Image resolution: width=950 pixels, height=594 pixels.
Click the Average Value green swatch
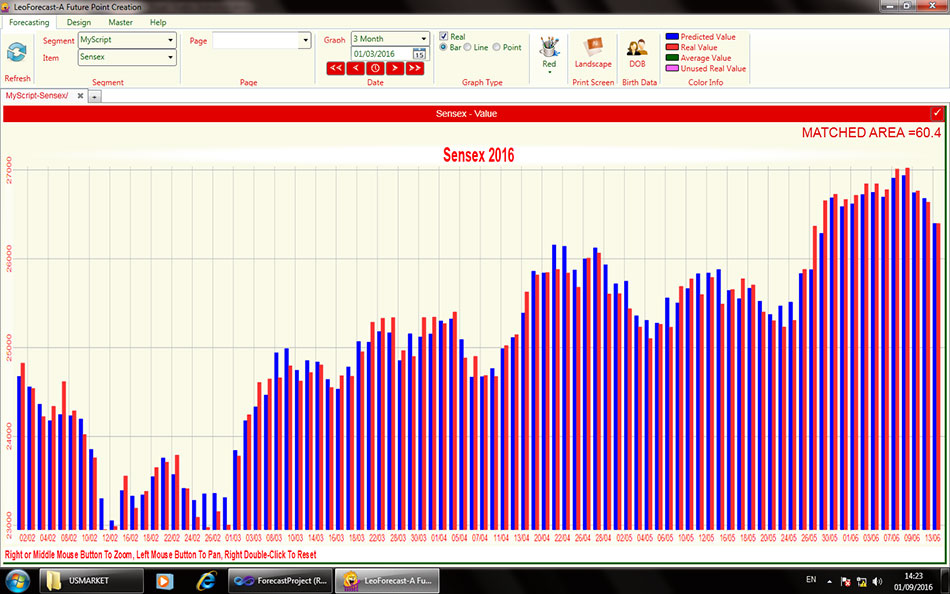tap(672, 58)
